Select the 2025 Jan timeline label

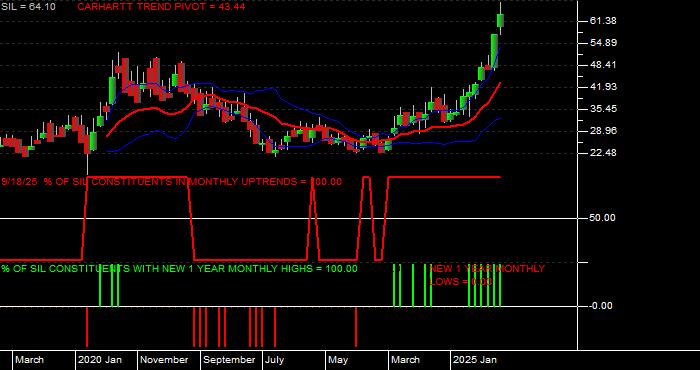click(x=475, y=360)
